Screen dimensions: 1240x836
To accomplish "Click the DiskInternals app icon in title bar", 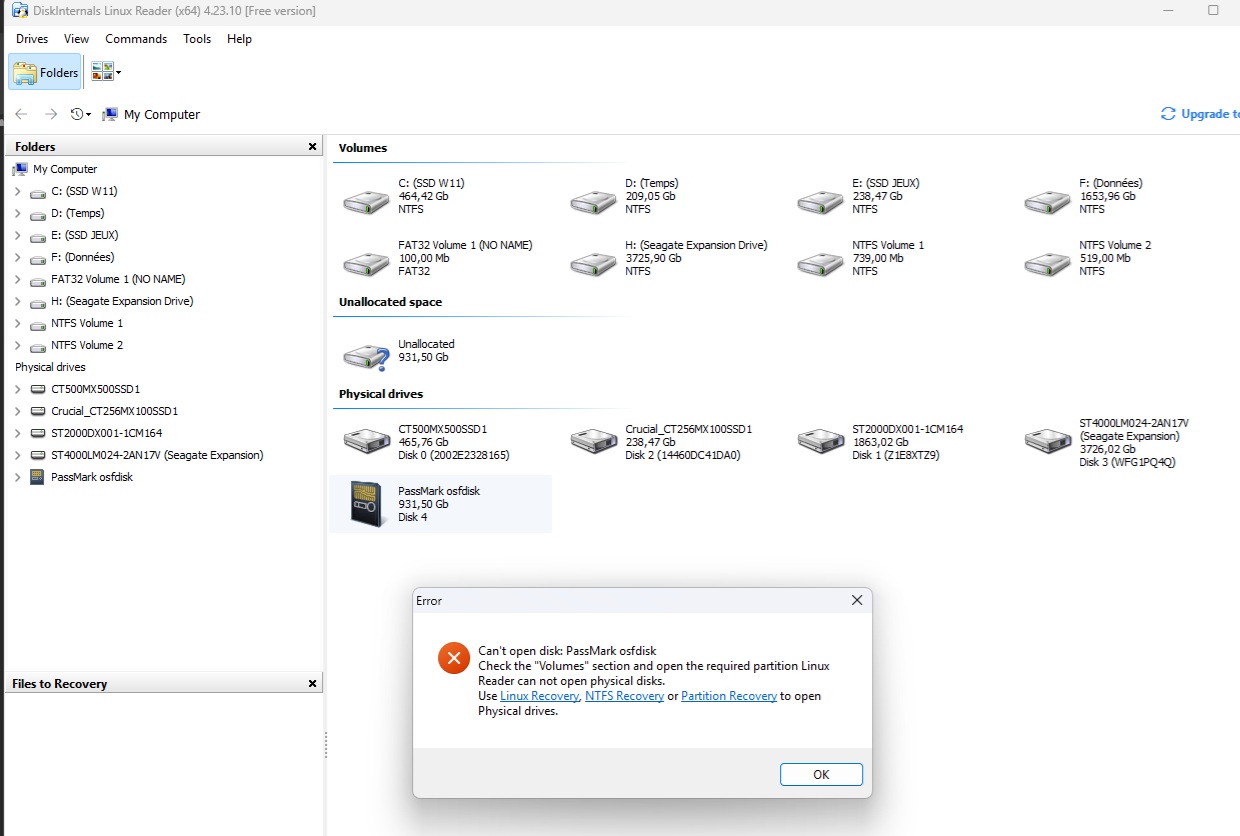I will [x=19, y=10].
